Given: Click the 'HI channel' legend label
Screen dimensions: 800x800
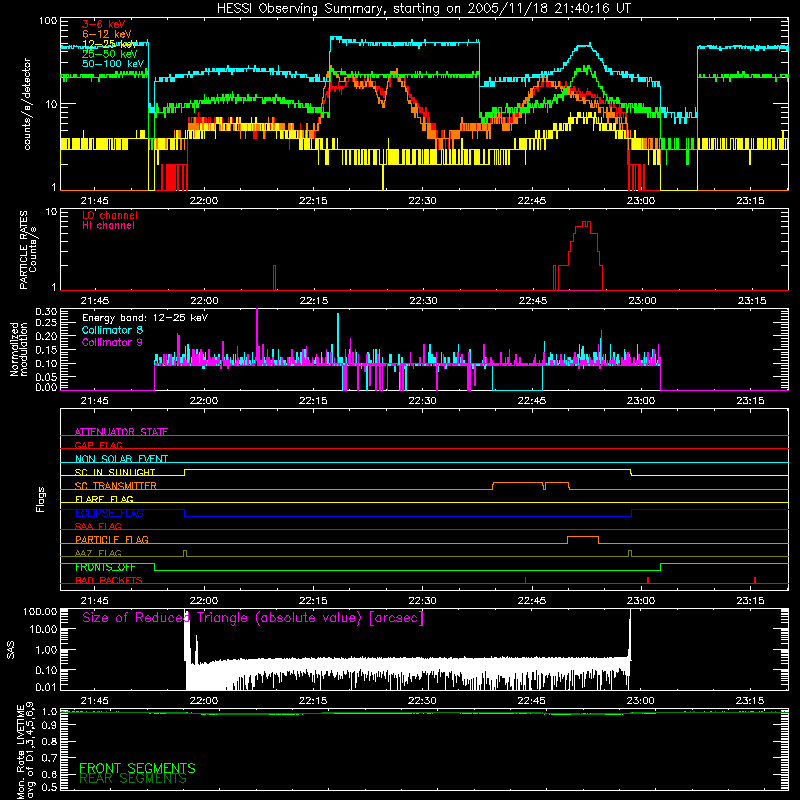Looking at the screenshot, I should [108, 226].
